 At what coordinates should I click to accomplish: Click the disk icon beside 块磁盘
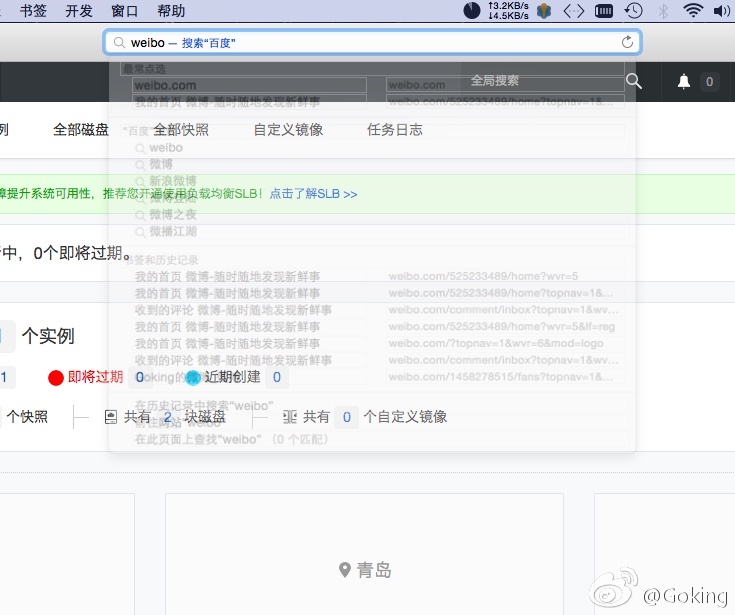pyautogui.click(x=111, y=417)
